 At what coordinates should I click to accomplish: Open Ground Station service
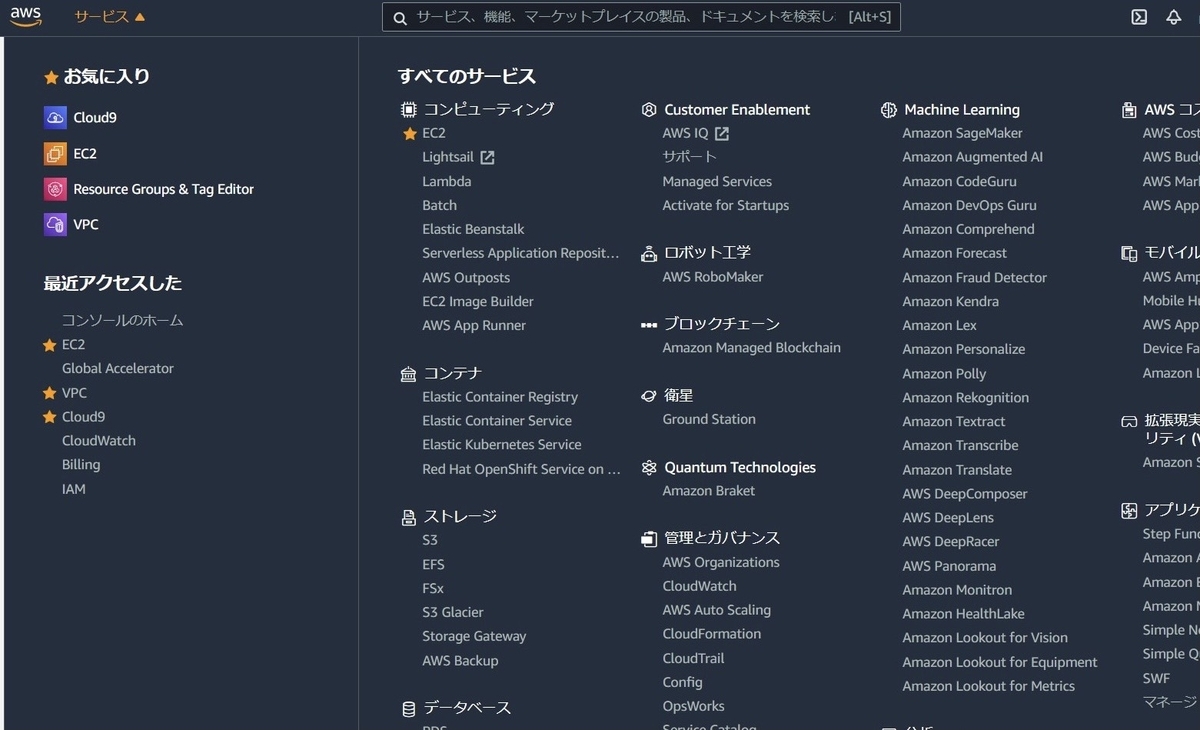tap(709, 420)
